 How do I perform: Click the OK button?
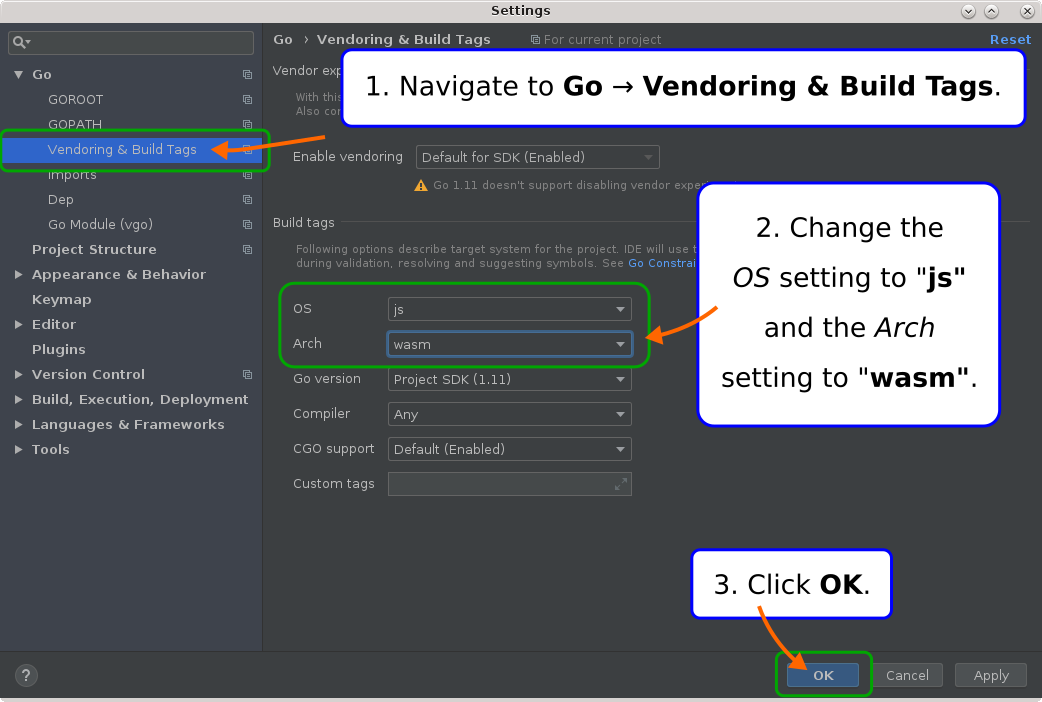[823, 675]
